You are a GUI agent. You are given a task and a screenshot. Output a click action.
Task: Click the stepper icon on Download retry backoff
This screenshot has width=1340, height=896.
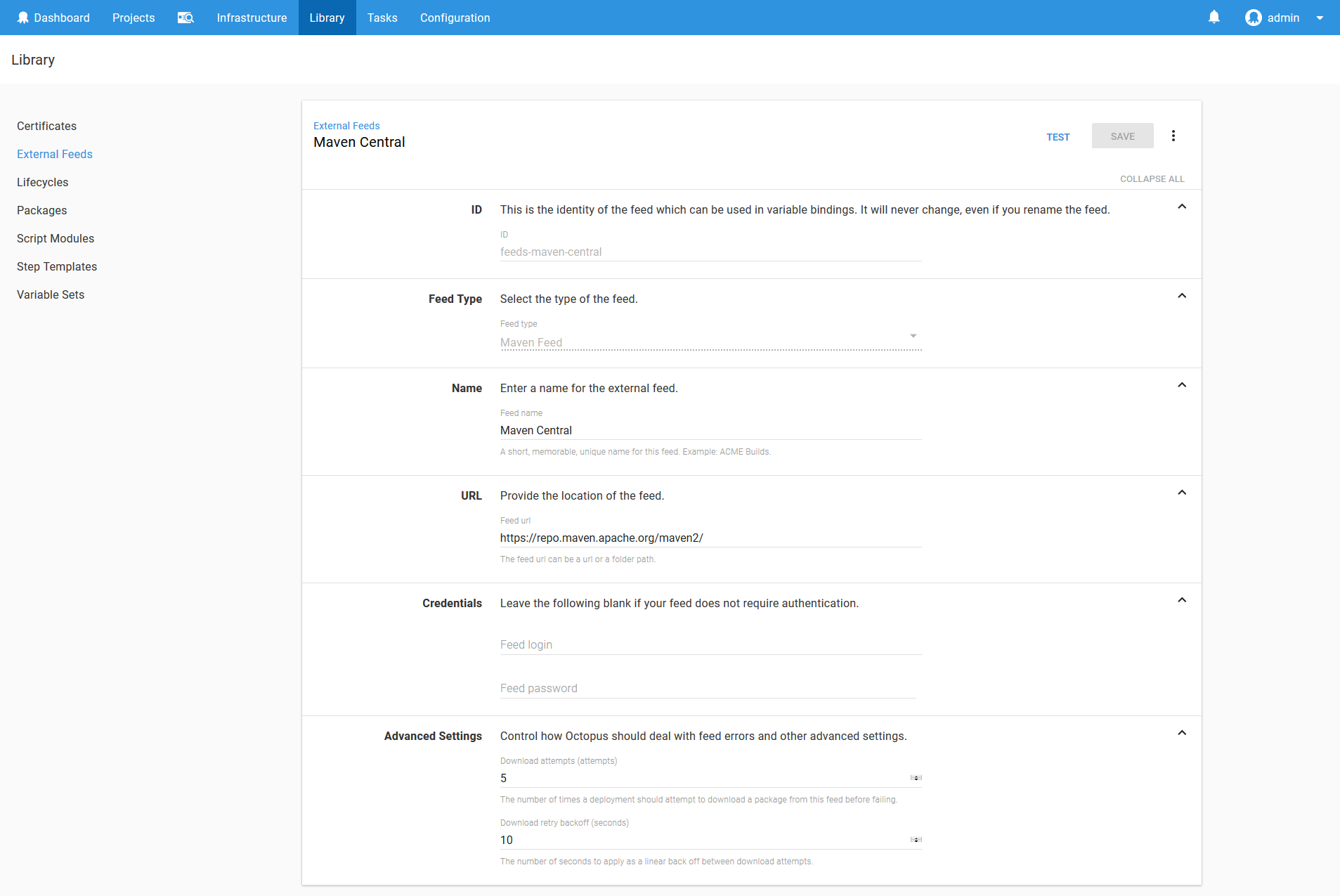coord(915,839)
